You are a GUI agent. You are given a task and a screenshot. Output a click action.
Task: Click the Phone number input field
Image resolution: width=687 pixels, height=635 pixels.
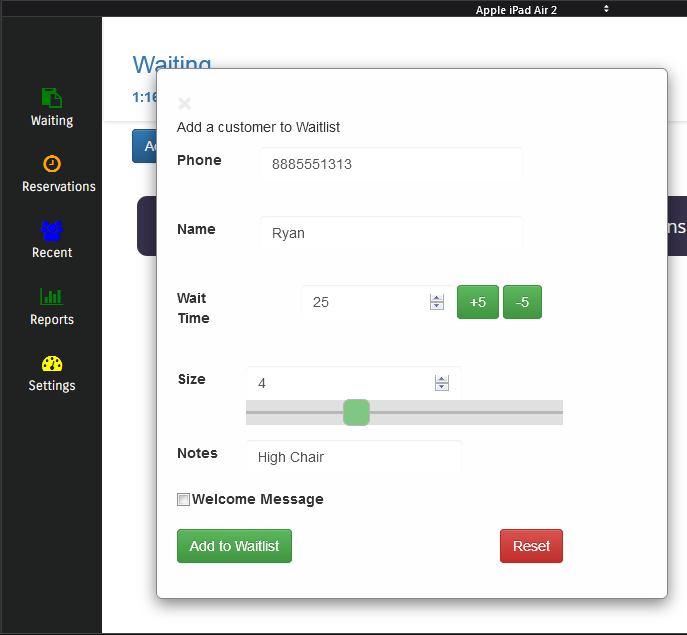[391, 164]
